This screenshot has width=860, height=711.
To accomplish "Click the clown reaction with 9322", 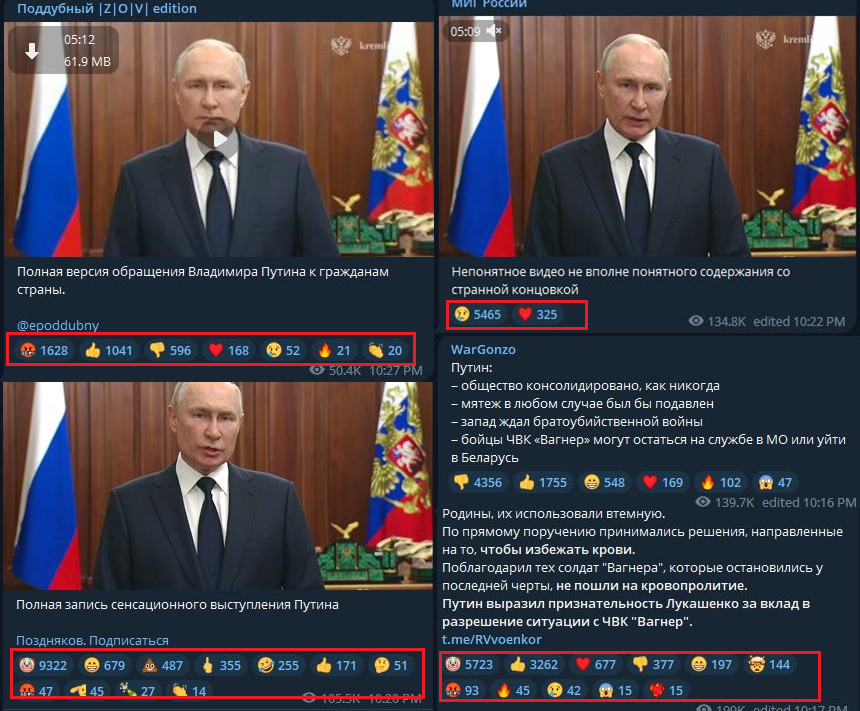I will click(43, 665).
